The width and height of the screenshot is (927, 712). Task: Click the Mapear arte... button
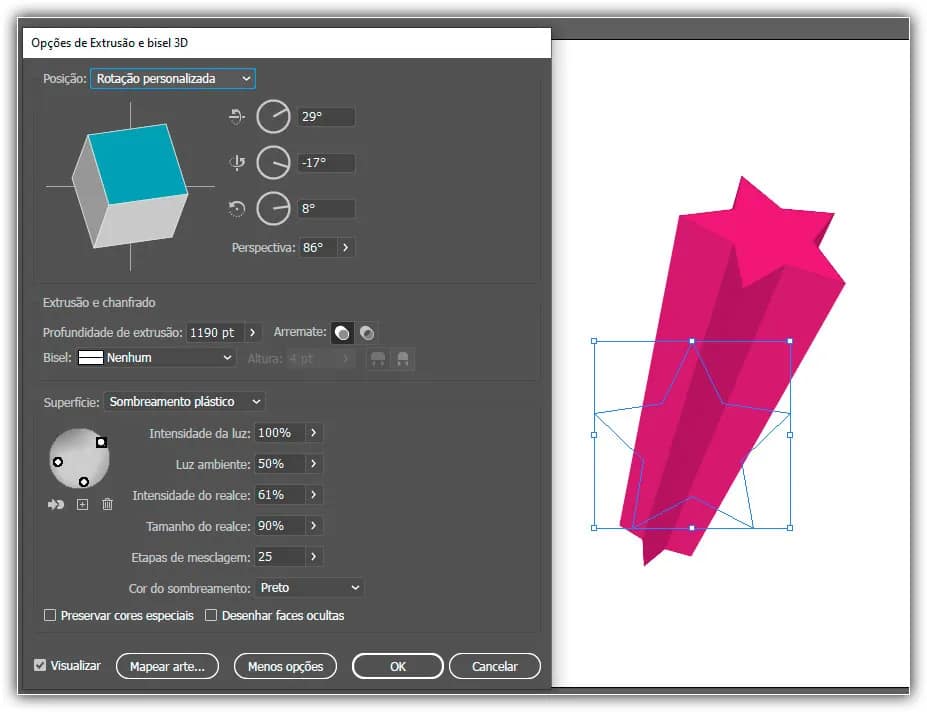167,666
